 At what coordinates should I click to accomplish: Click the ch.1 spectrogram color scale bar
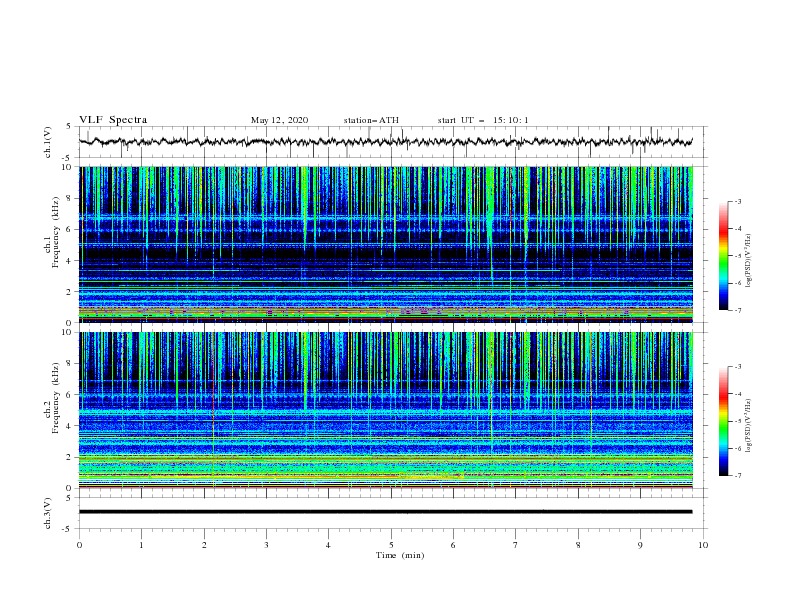723,256
